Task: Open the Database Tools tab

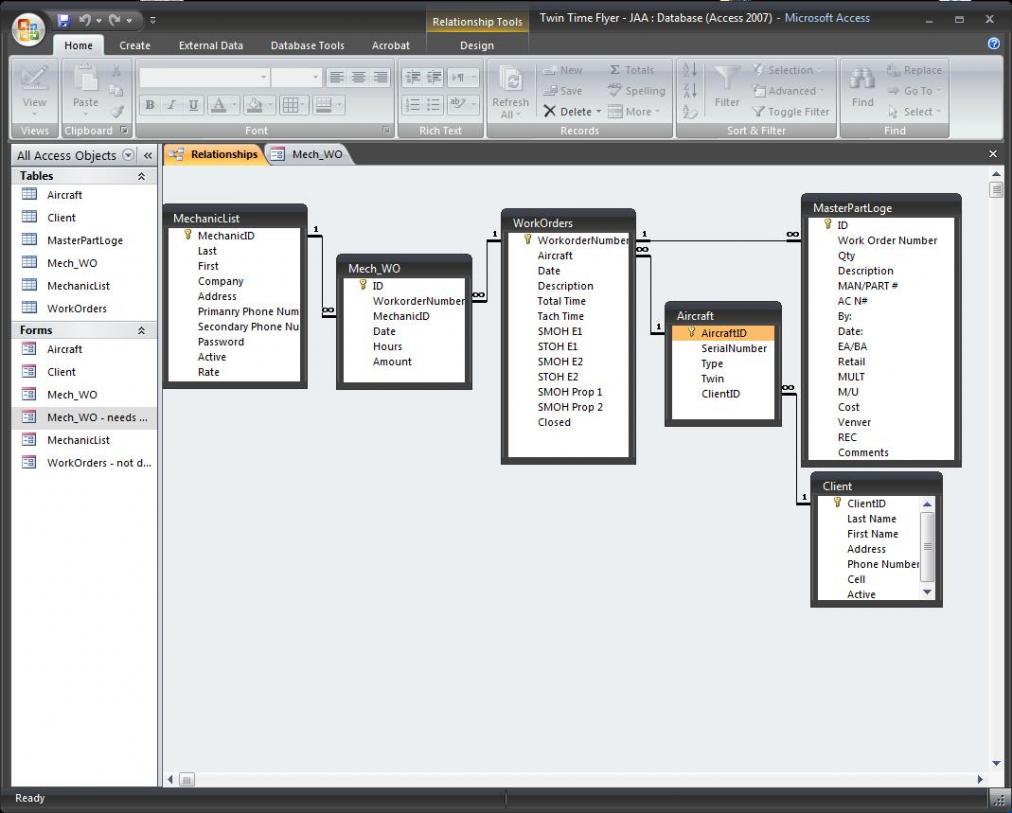Action: pyautogui.click(x=307, y=45)
